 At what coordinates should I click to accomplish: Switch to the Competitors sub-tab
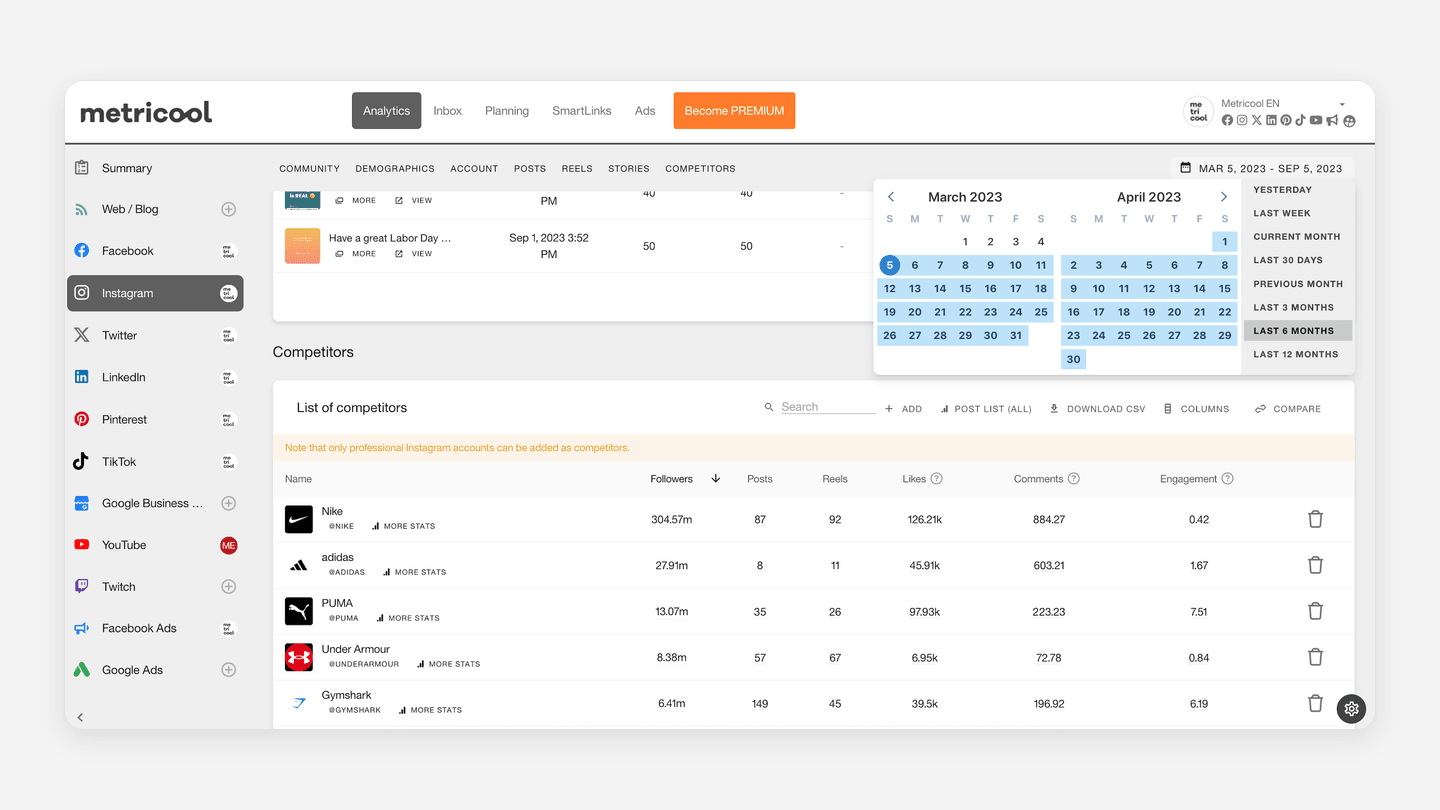[x=700, y=169]
